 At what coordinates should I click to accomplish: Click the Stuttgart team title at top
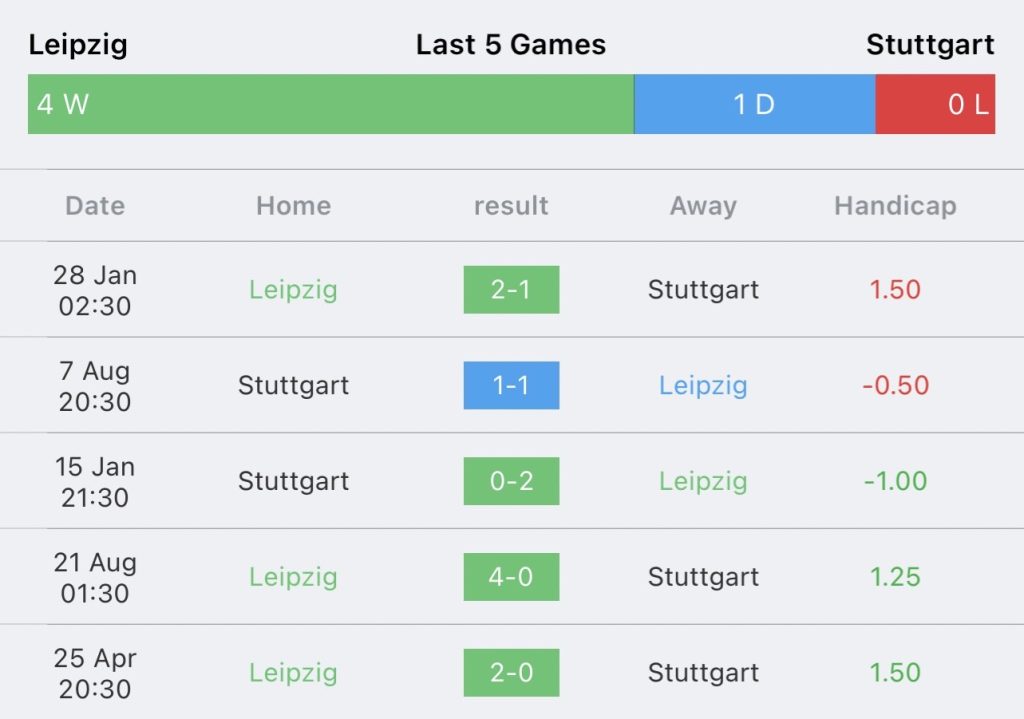coord(930,45)
